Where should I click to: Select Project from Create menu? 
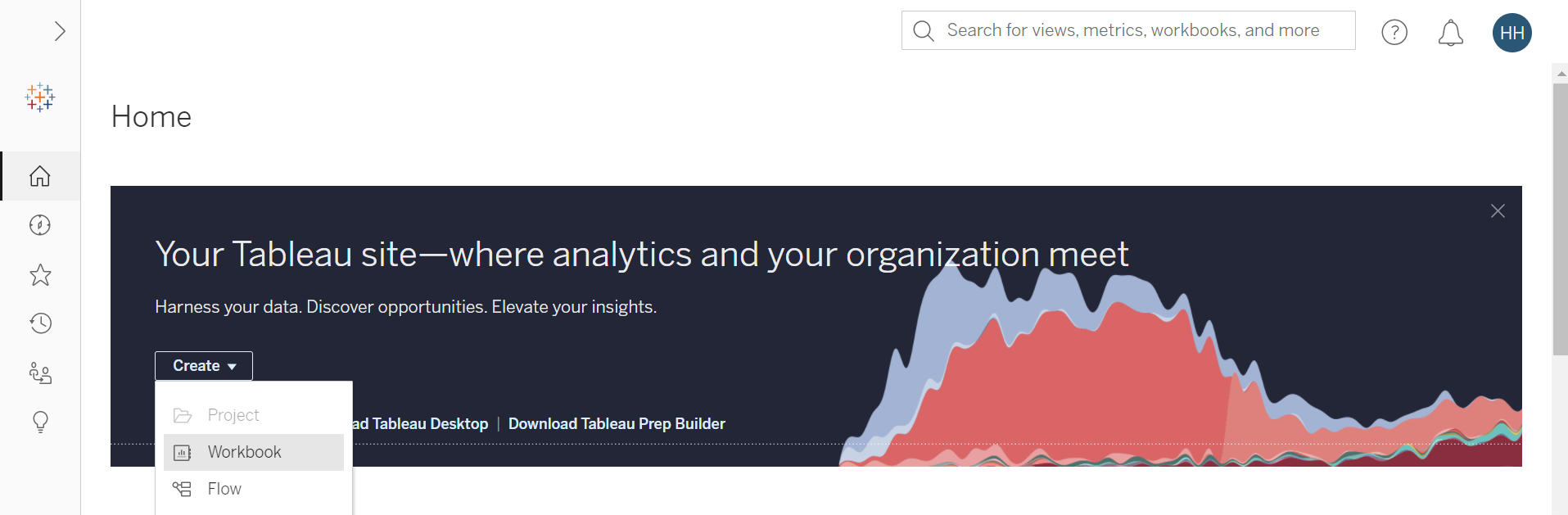tap(233, 415)
